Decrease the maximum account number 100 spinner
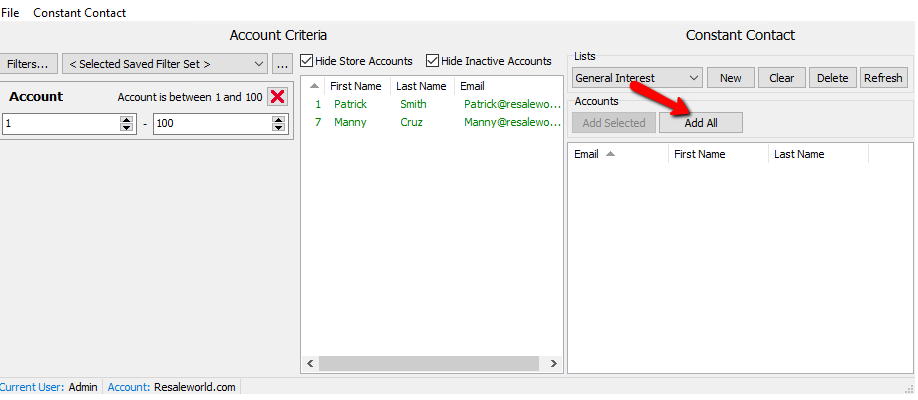The image size is (918, 400). 279,128
